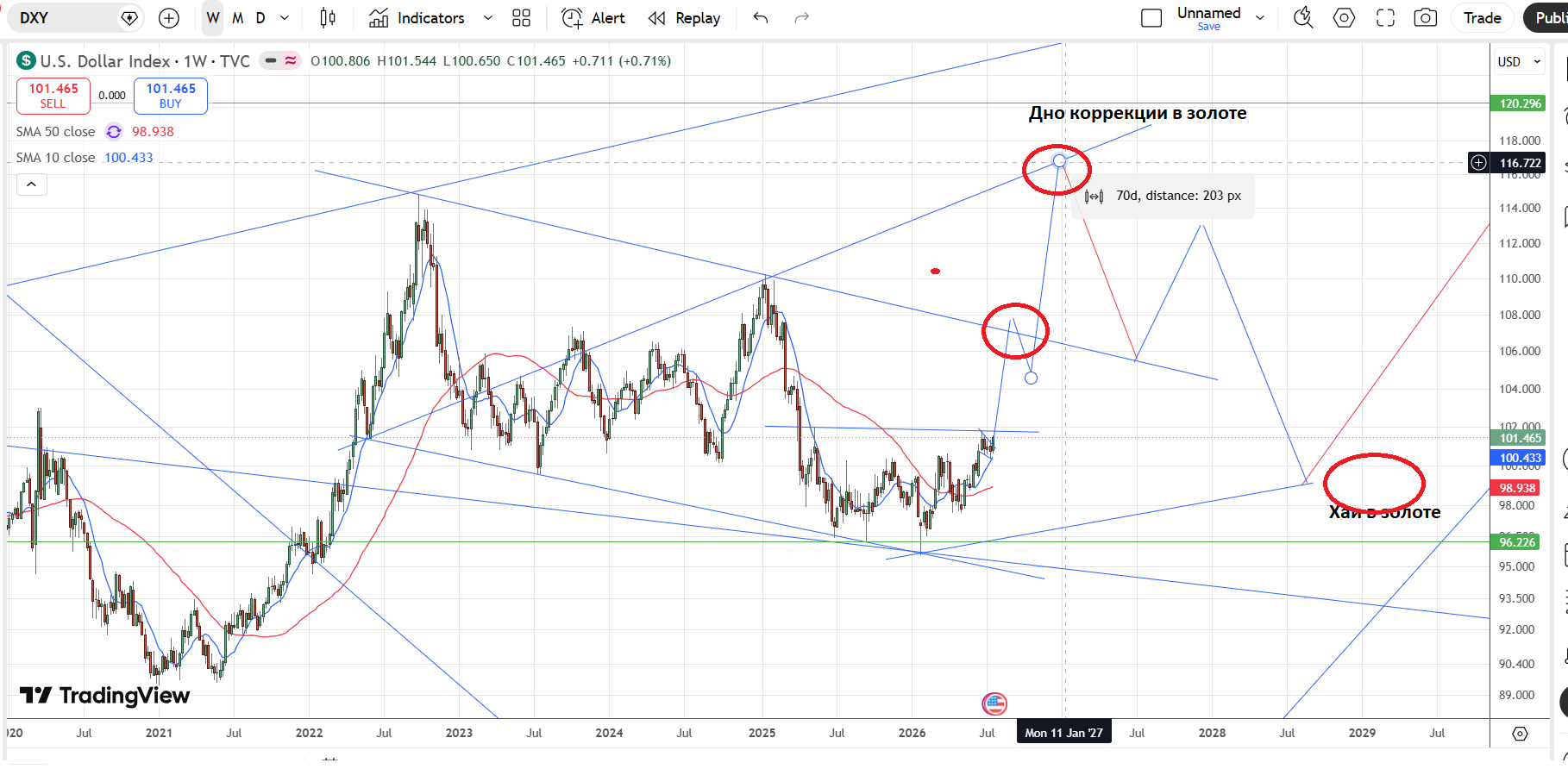
Task: Click the 2028 label on the time axis
Action: 1212,733
